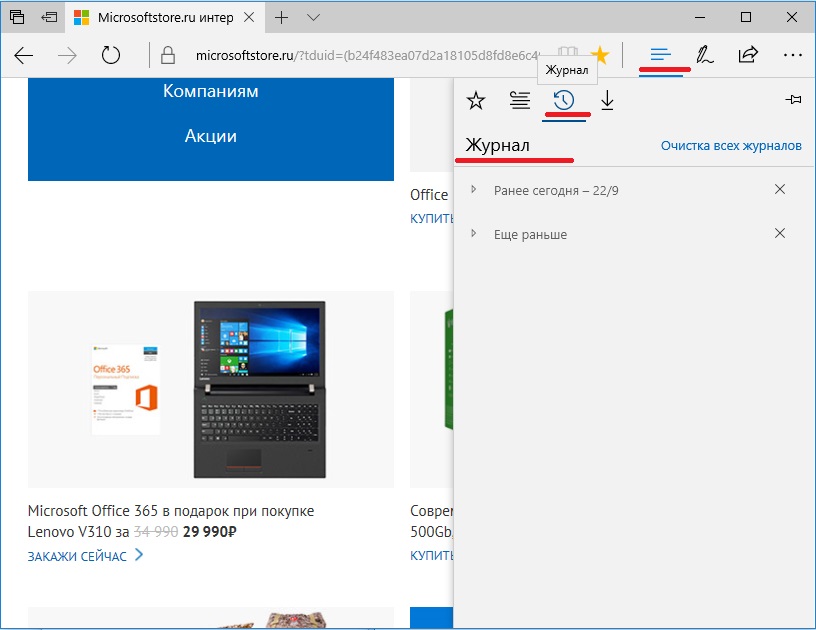Delete 'Ранее сегодня' history entries

780,189
